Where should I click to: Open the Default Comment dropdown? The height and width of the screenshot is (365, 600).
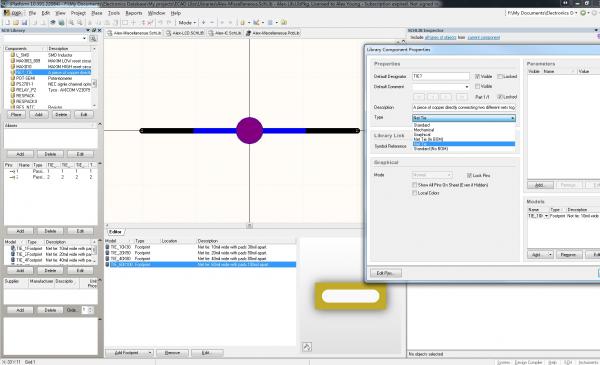click(466, 87)
